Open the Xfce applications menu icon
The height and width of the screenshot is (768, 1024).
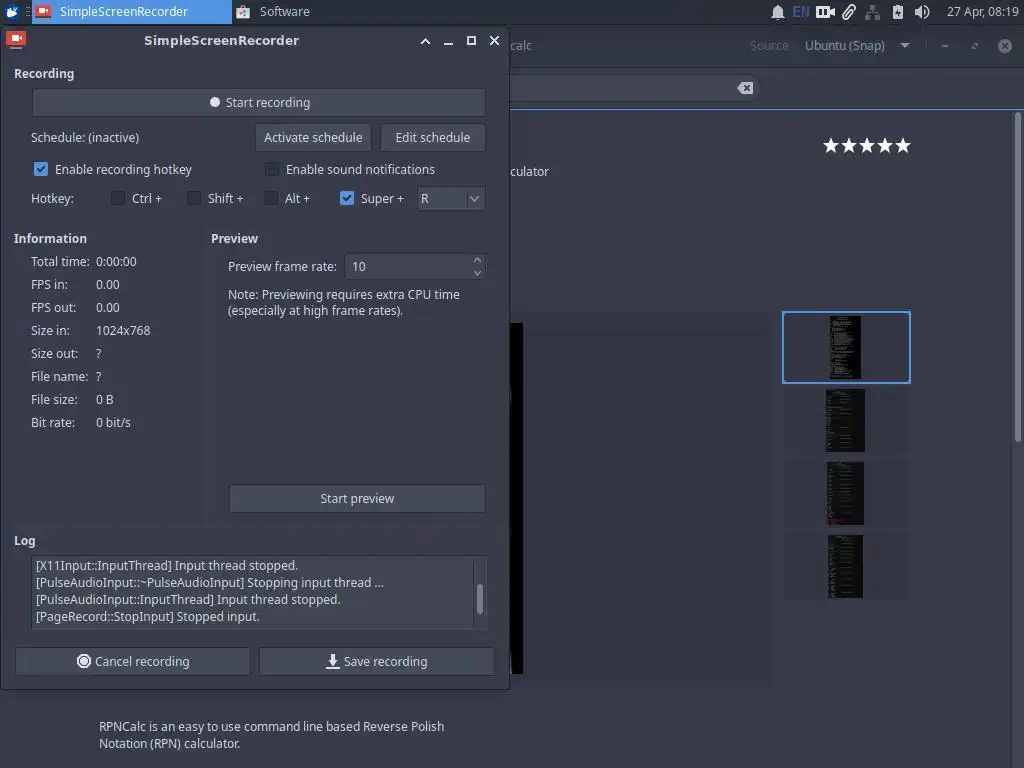click(12, 12)
